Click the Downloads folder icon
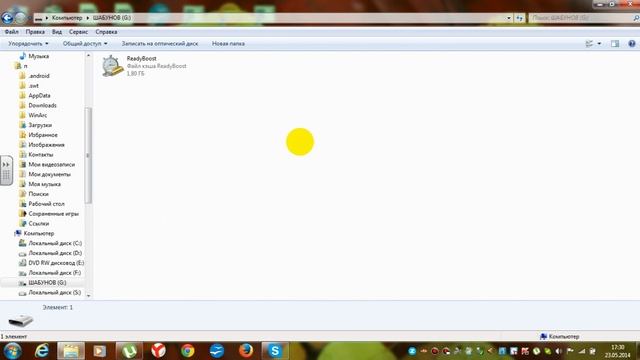This screenshot has height=360, width=640. [x=23, y=105]
